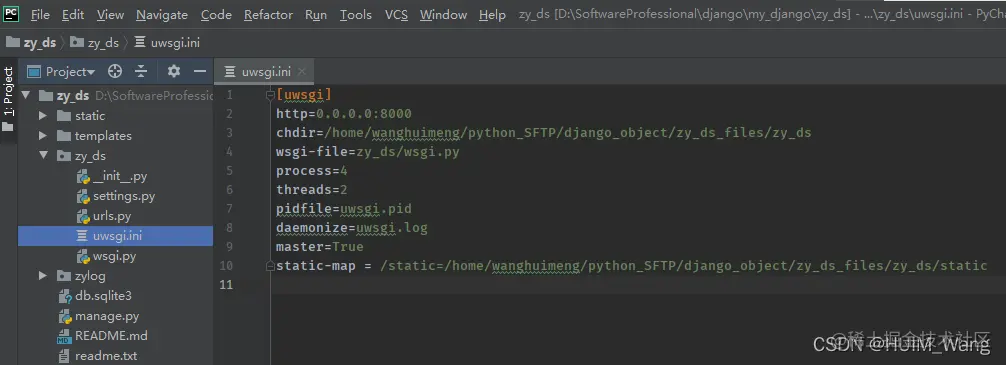1006x365 pixels.
Task: Click the locate/scroll from source target icon
Action: pos(115,71)
